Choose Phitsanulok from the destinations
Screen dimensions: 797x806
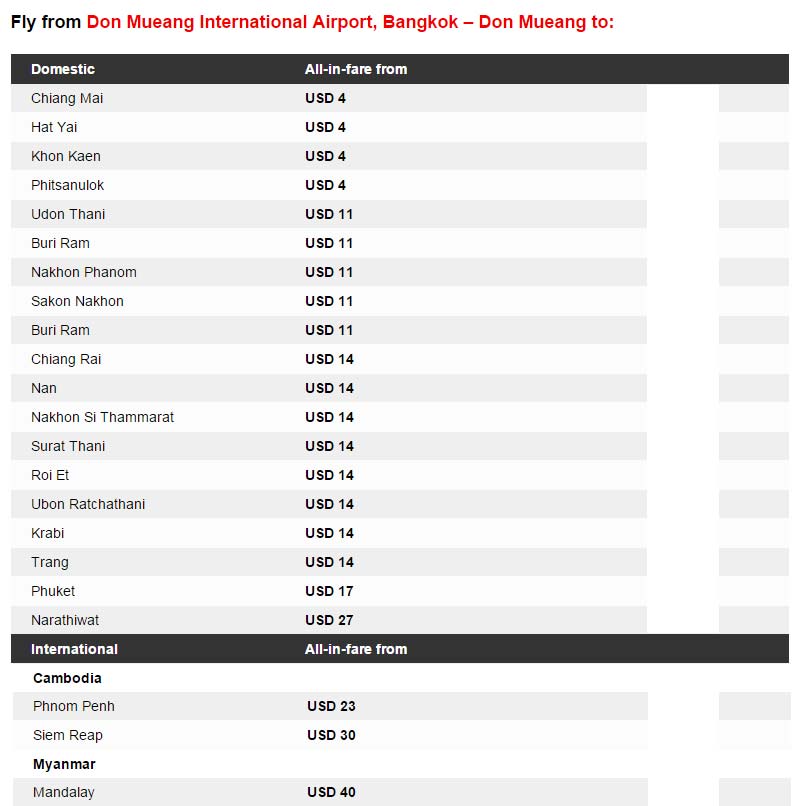click(68, 185)
